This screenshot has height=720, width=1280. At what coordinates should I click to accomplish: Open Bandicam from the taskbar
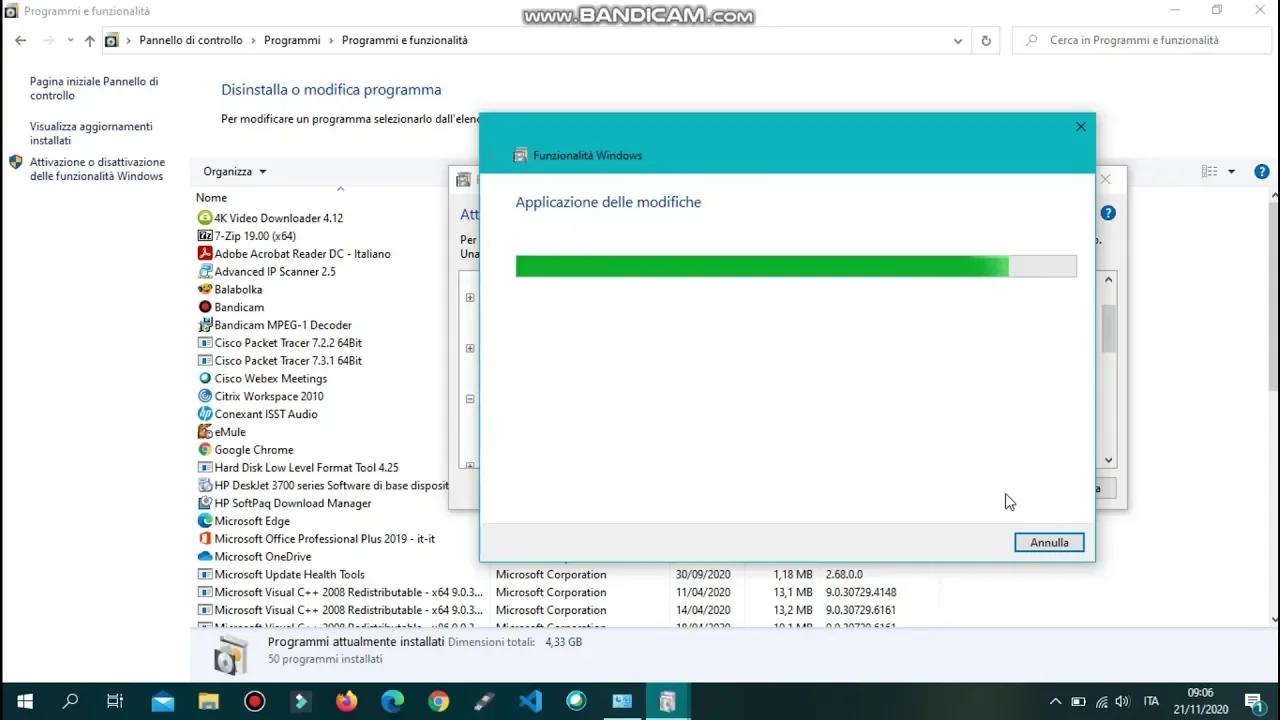click(255, 701)
